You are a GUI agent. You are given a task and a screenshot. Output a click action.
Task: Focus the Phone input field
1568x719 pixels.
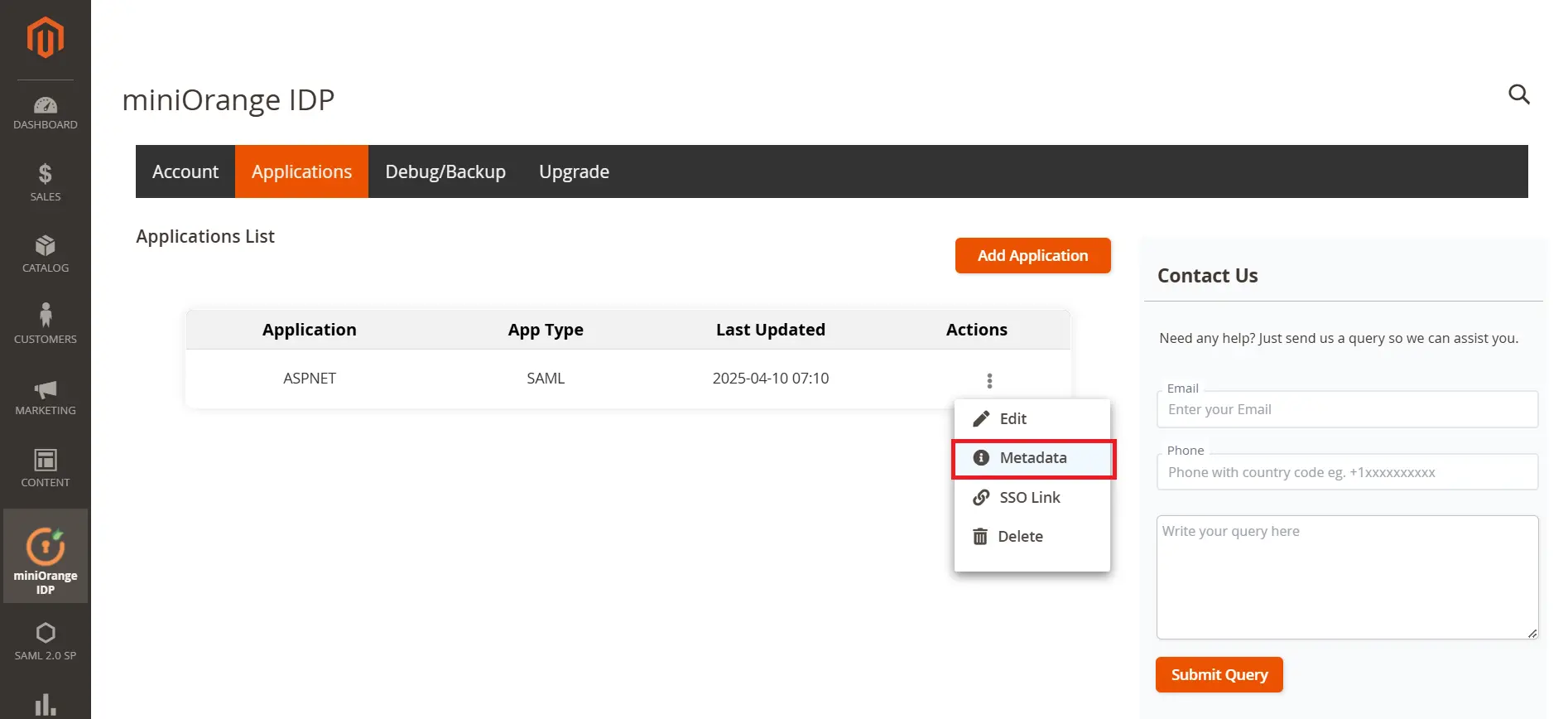coord(1347,472)
